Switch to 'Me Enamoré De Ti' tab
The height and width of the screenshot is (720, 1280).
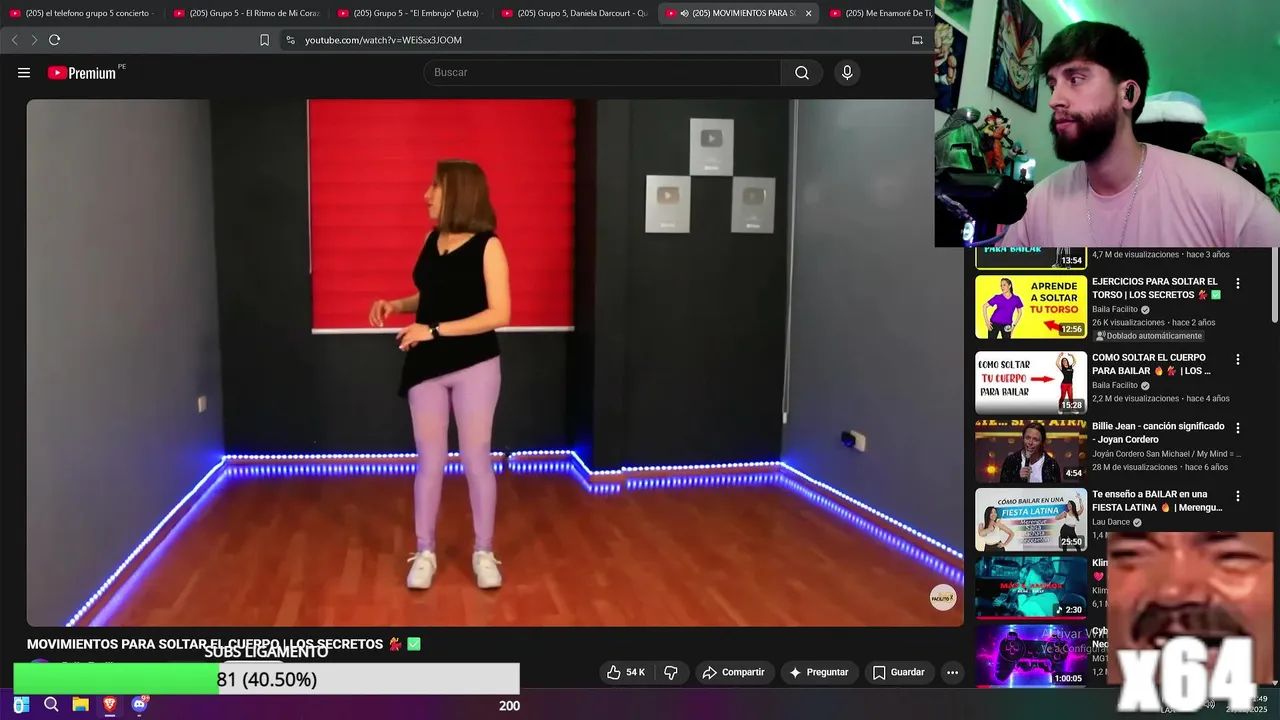880,13
